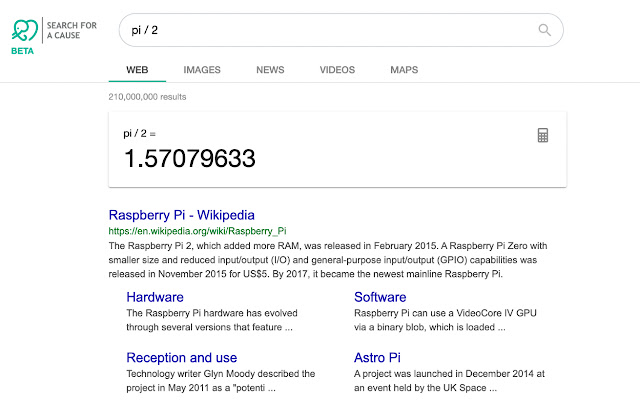
Task: Visit the Reception and use sublink
Action: pos(181,357)
